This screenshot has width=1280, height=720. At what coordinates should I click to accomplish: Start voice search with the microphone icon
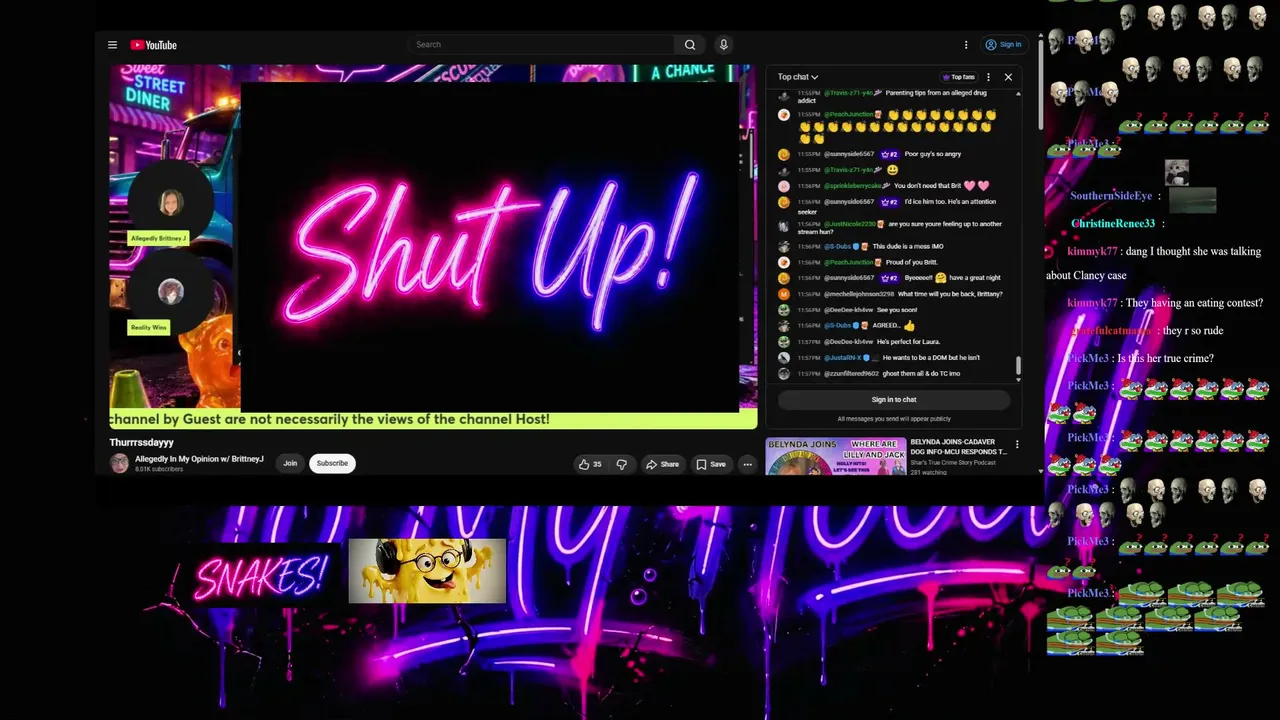point(723,45)
